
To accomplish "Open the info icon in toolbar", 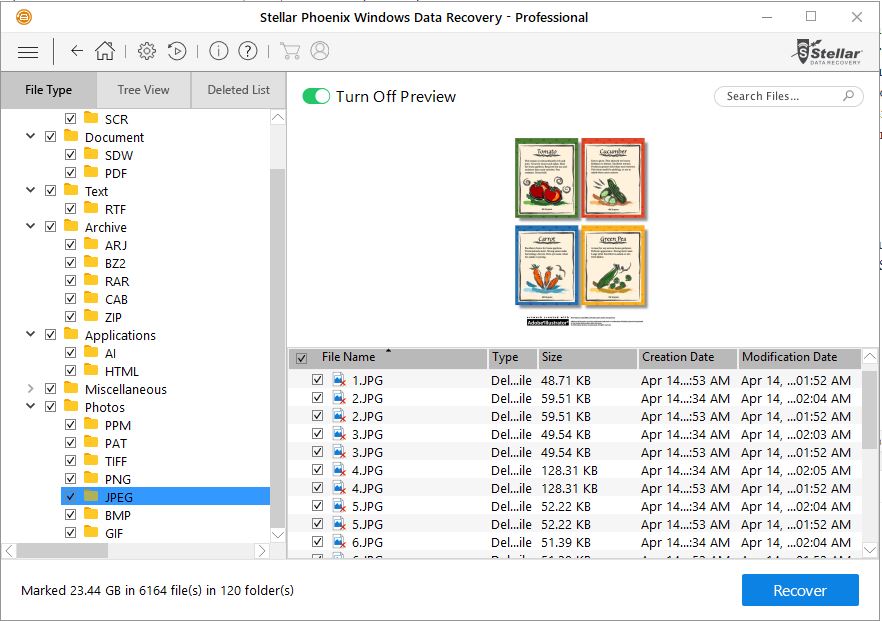I will tap(219, 51).
